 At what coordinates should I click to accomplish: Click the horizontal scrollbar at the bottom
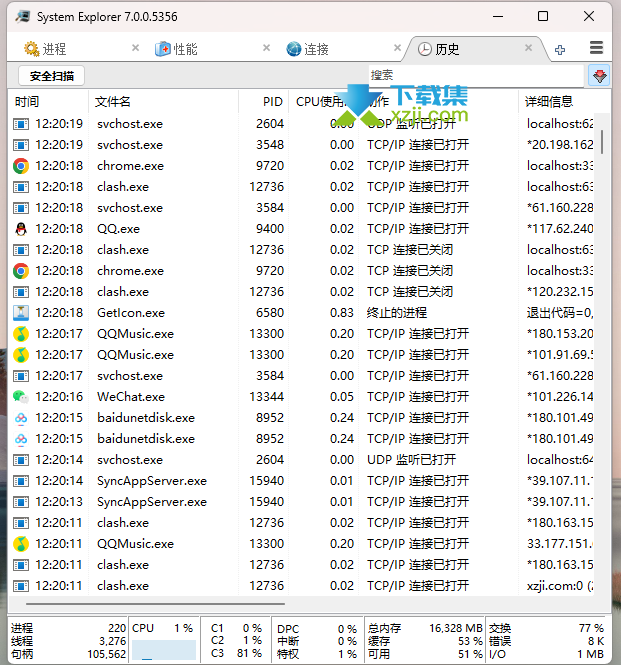pos(155,604)
